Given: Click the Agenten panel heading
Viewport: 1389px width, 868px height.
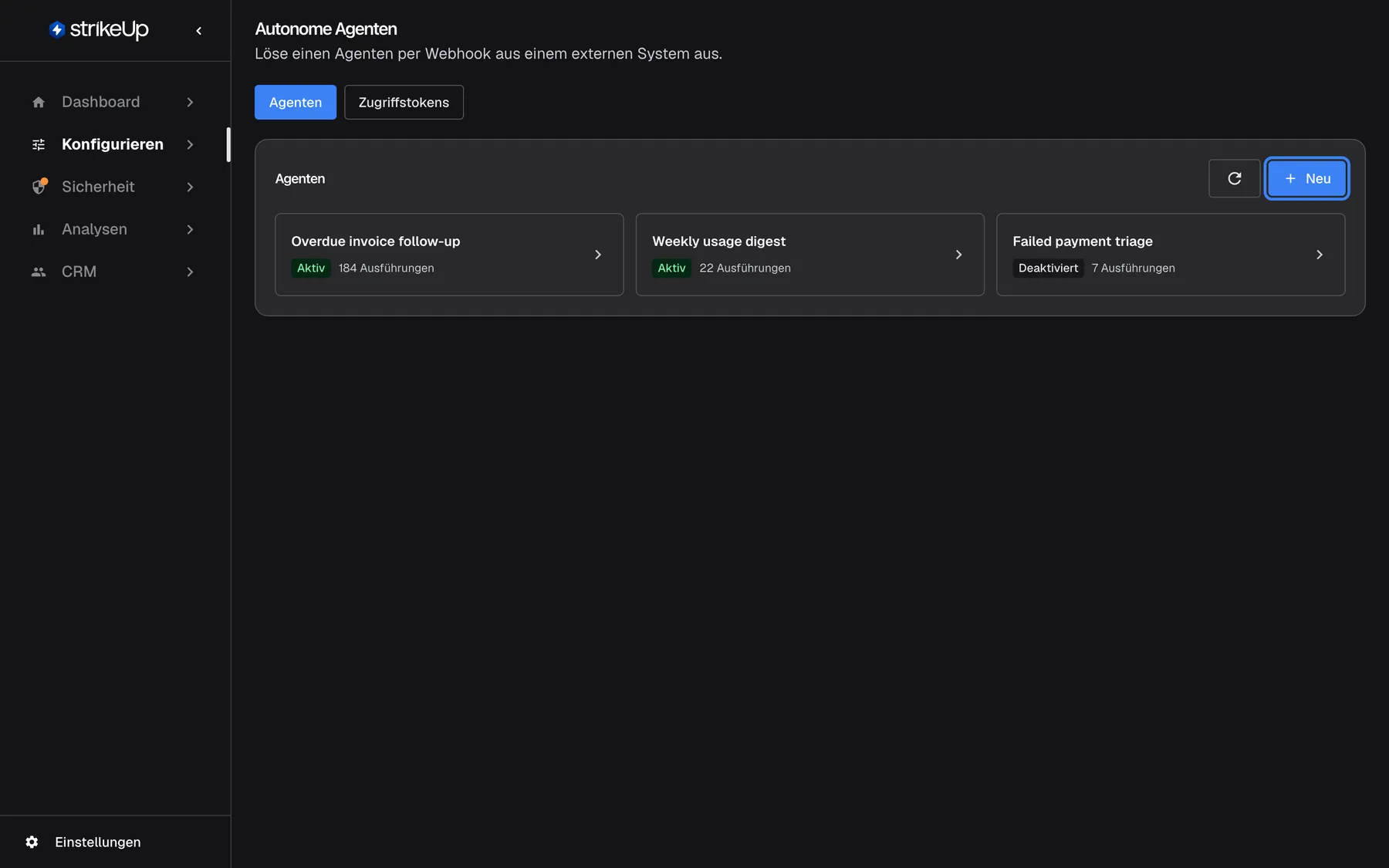Looking at the screenshot, I should [300, 179].
